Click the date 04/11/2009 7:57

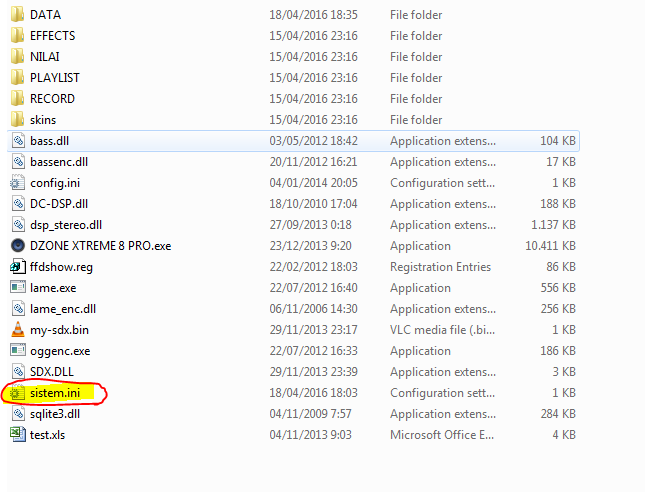click(311, 413)
